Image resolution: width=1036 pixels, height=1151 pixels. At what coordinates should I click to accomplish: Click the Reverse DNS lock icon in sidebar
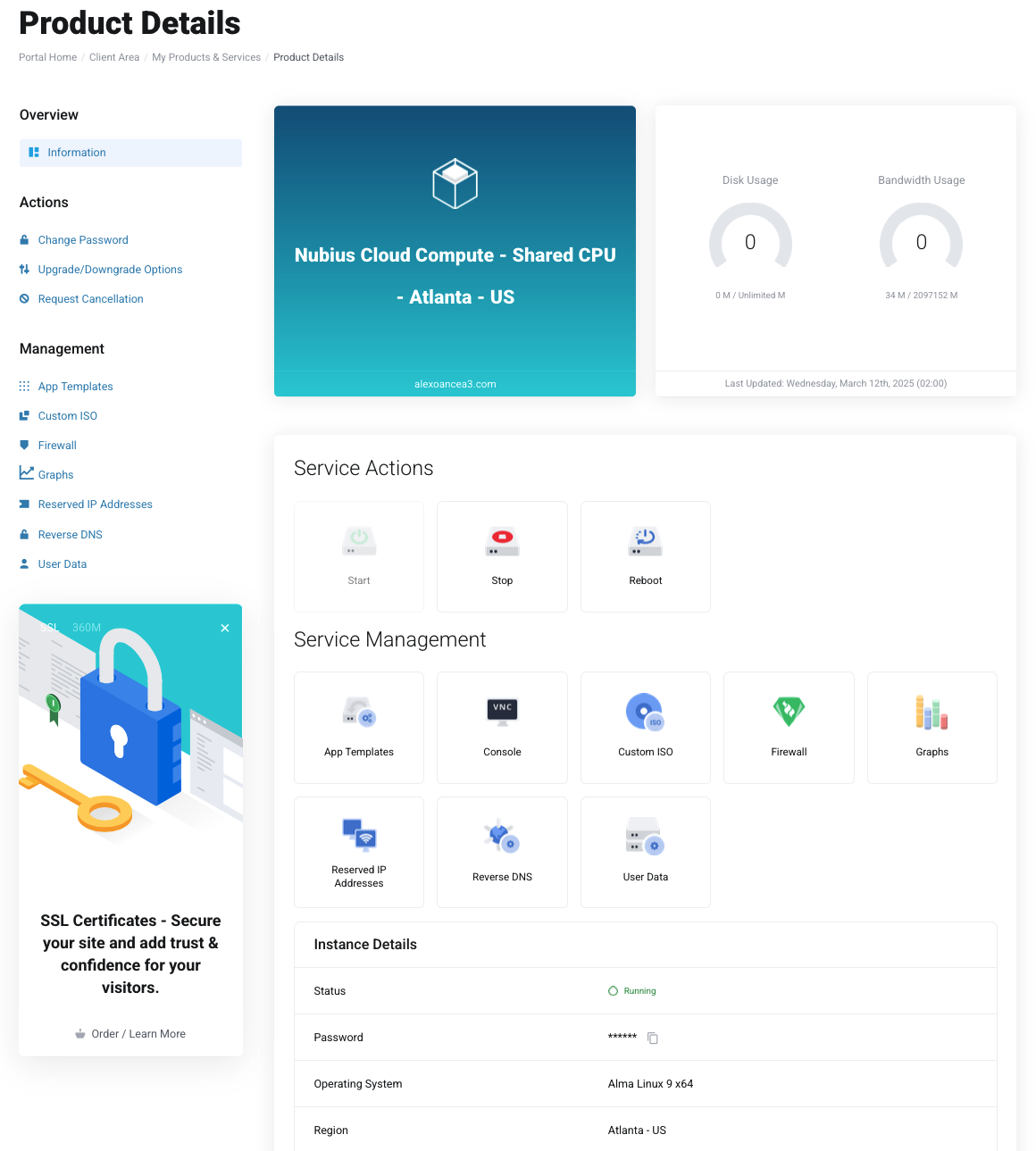[24, 535]
